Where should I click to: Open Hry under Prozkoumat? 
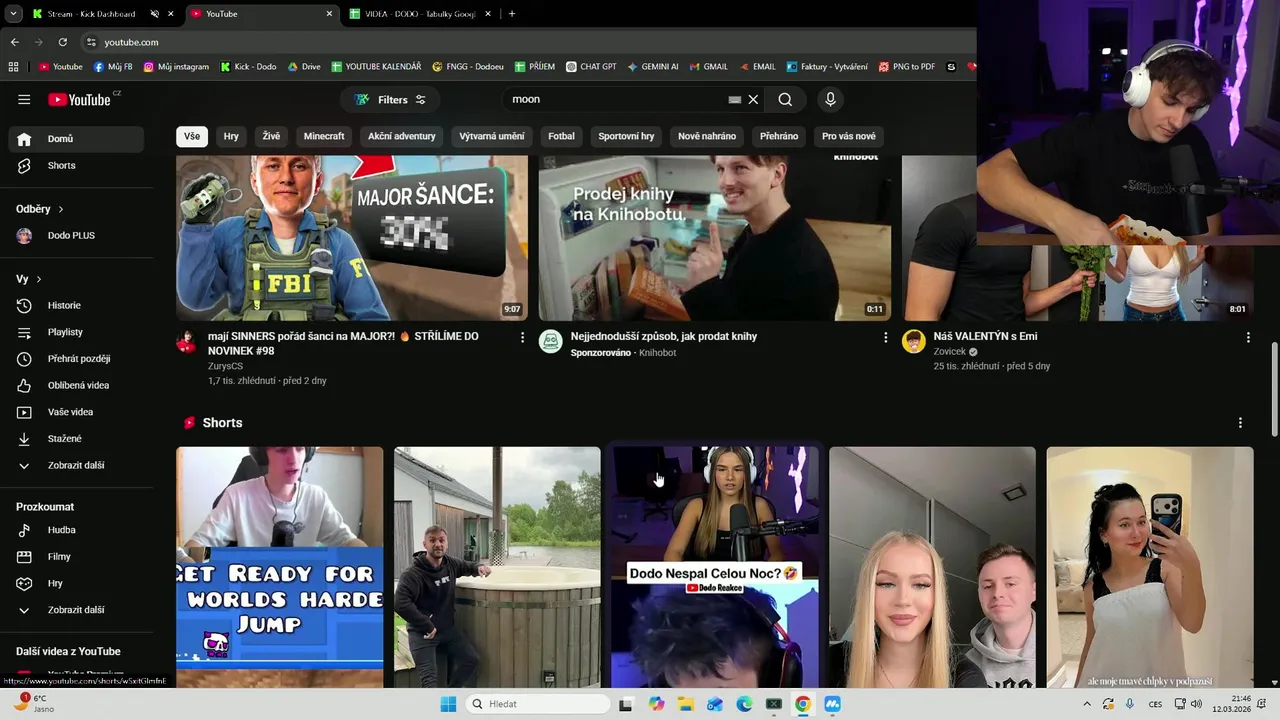[x=76, y=583]
